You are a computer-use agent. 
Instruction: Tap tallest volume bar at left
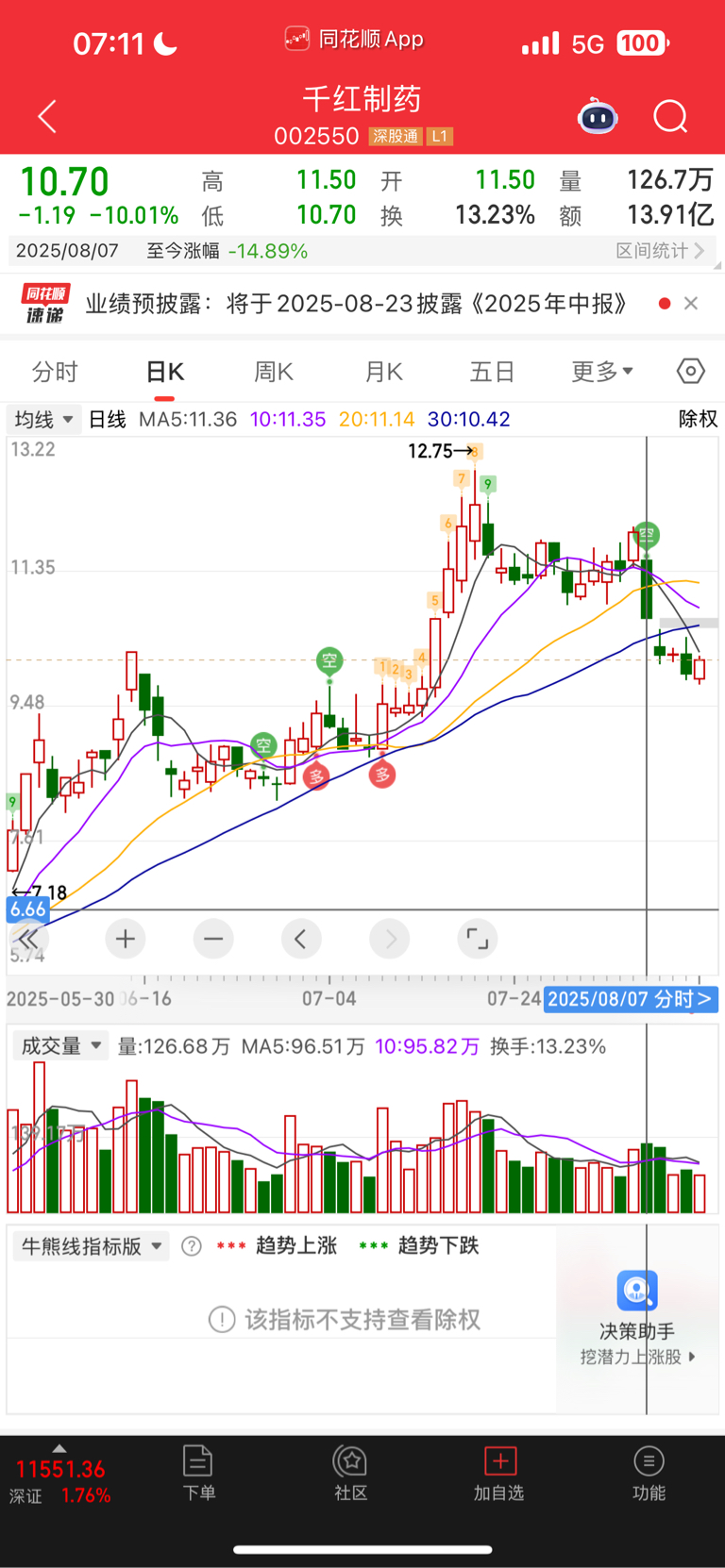[40, 1137]
